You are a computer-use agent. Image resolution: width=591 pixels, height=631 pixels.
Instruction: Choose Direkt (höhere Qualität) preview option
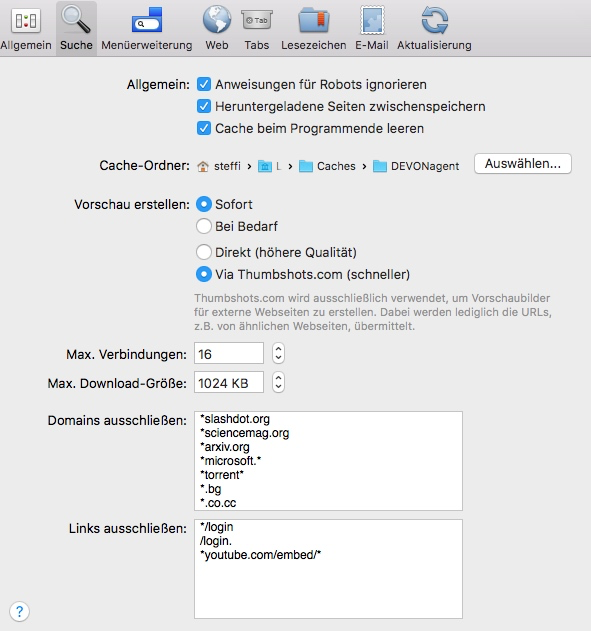click(x=204, y=252)
